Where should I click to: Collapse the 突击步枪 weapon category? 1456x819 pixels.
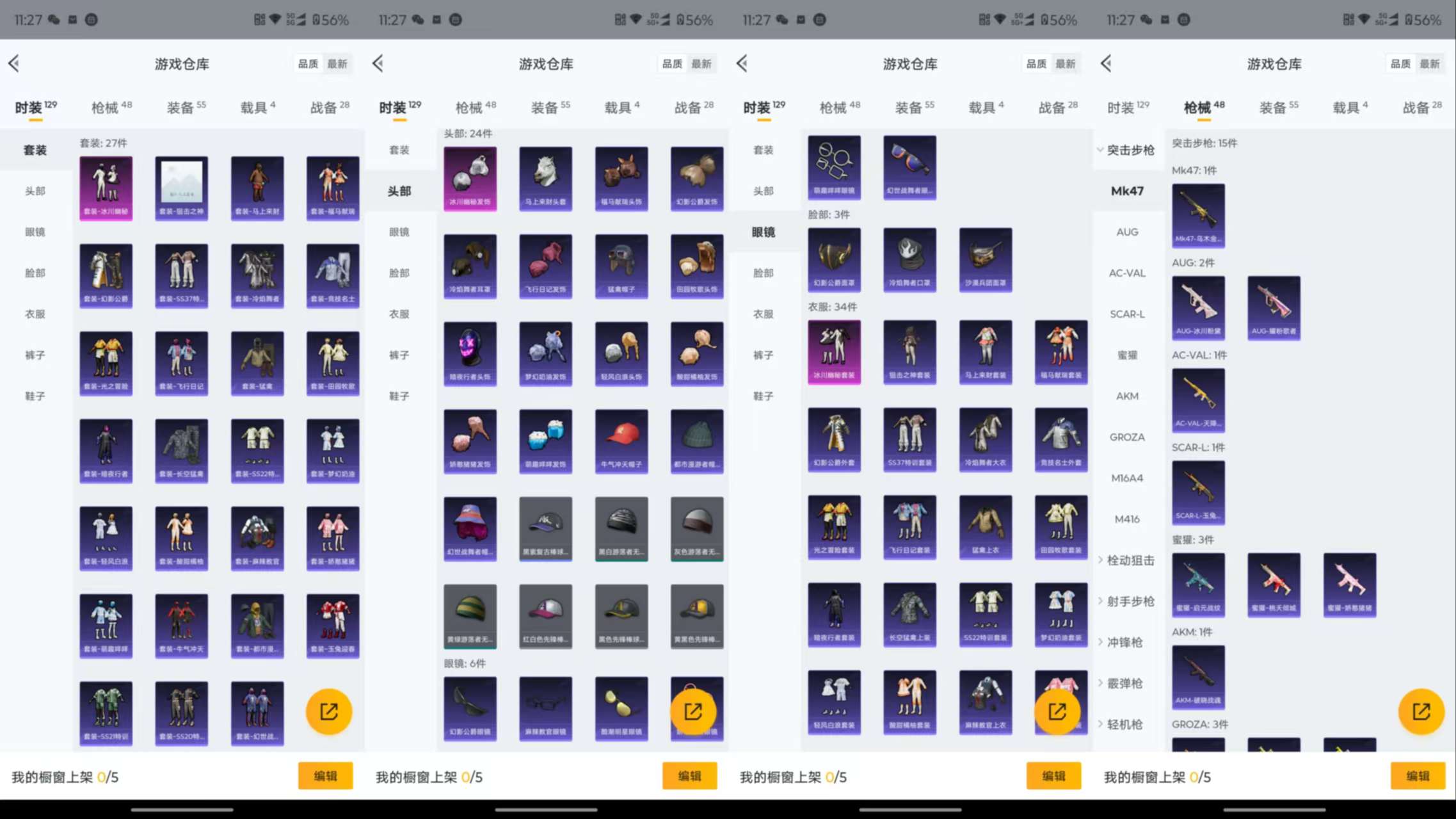1130,150
